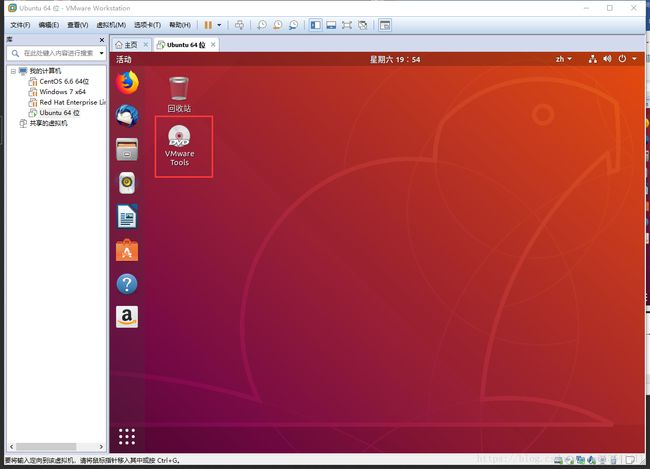
Task: Launch Thunderbird mail from the dock
Action: (127, 116)
